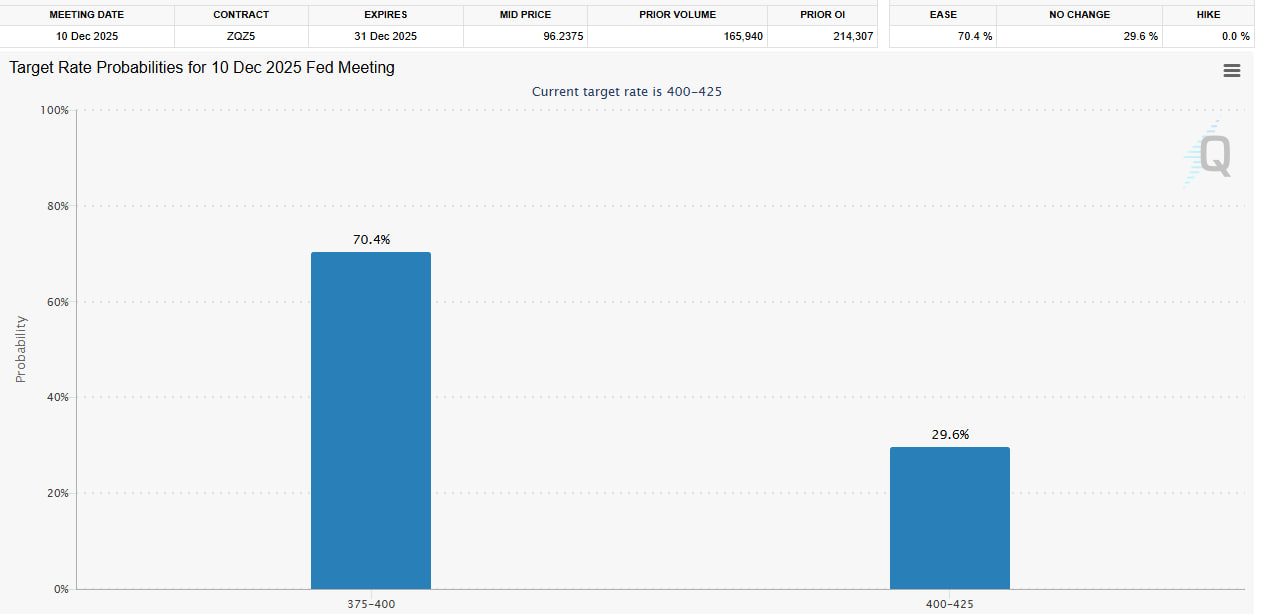Click the PRIOR VOLUME column header
The image size is (1266, 614).
coord(677,15)
